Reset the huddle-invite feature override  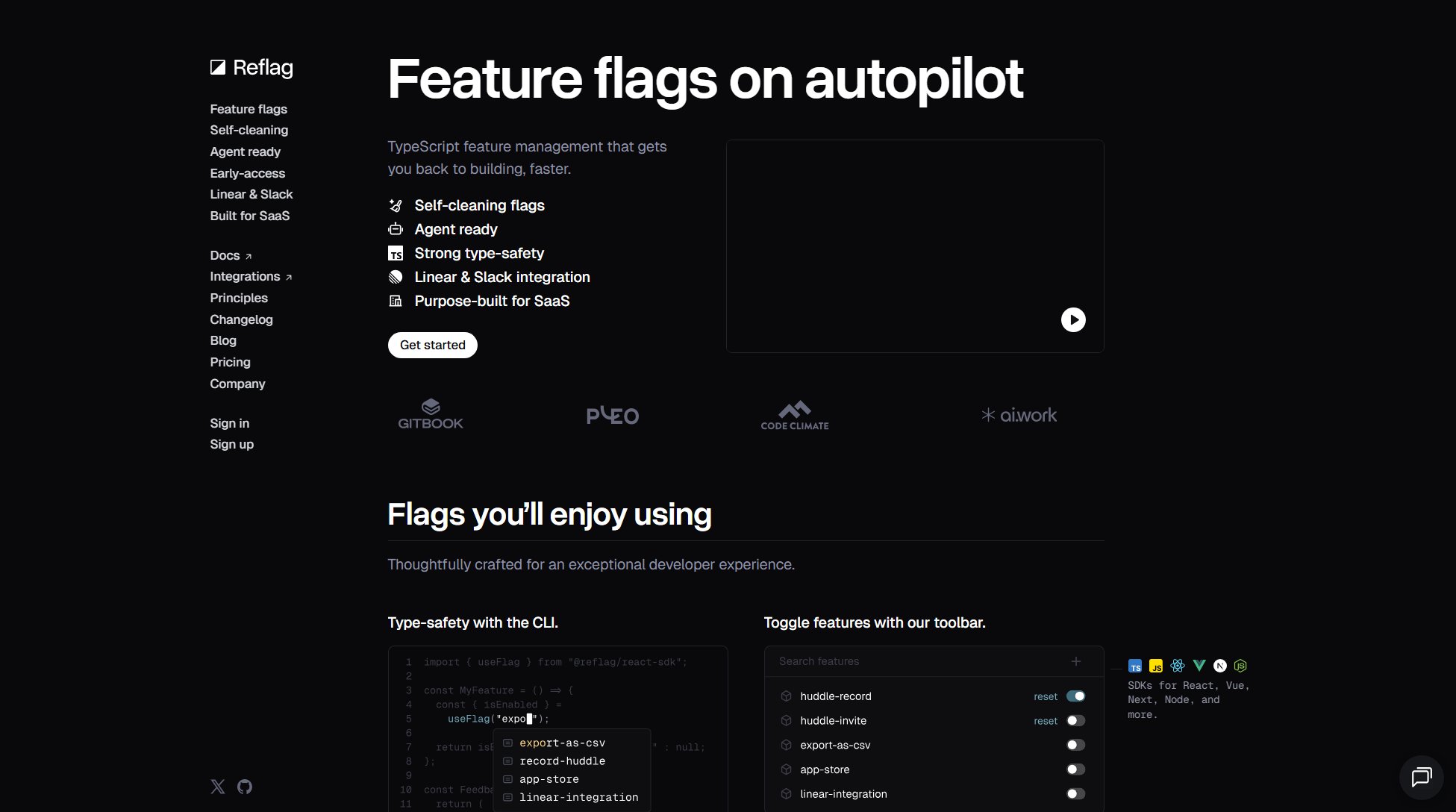pyautogui.click(x=1045, y=721)
